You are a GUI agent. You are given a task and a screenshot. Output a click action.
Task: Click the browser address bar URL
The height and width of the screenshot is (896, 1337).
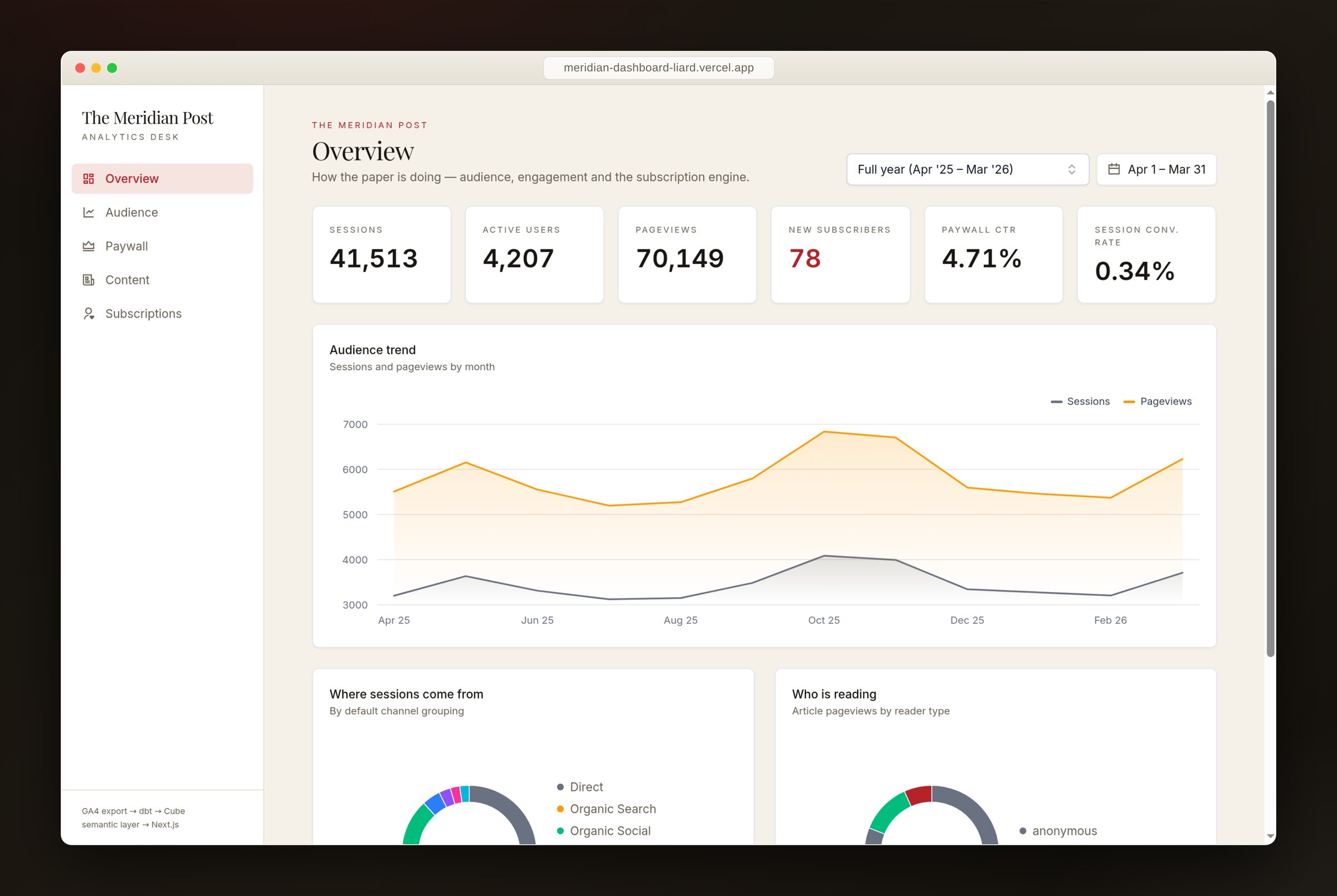658,68
